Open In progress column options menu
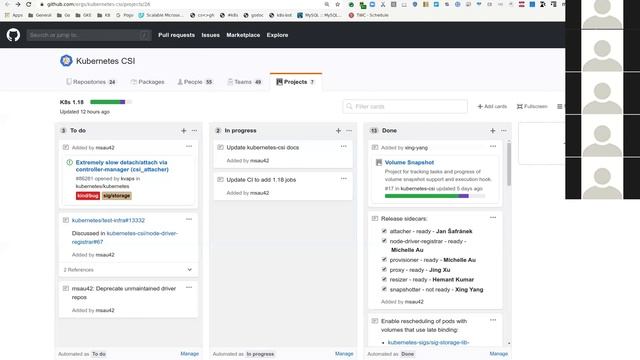Image resolution: width=640 pixels, height=360 pixels. tap(349, 131)
